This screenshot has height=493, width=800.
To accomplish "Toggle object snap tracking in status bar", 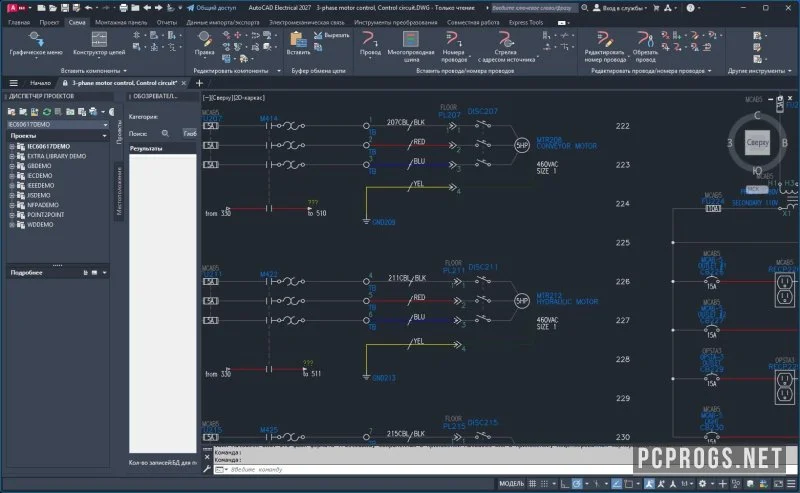I will pyautogui.click(x=616, y=483).
